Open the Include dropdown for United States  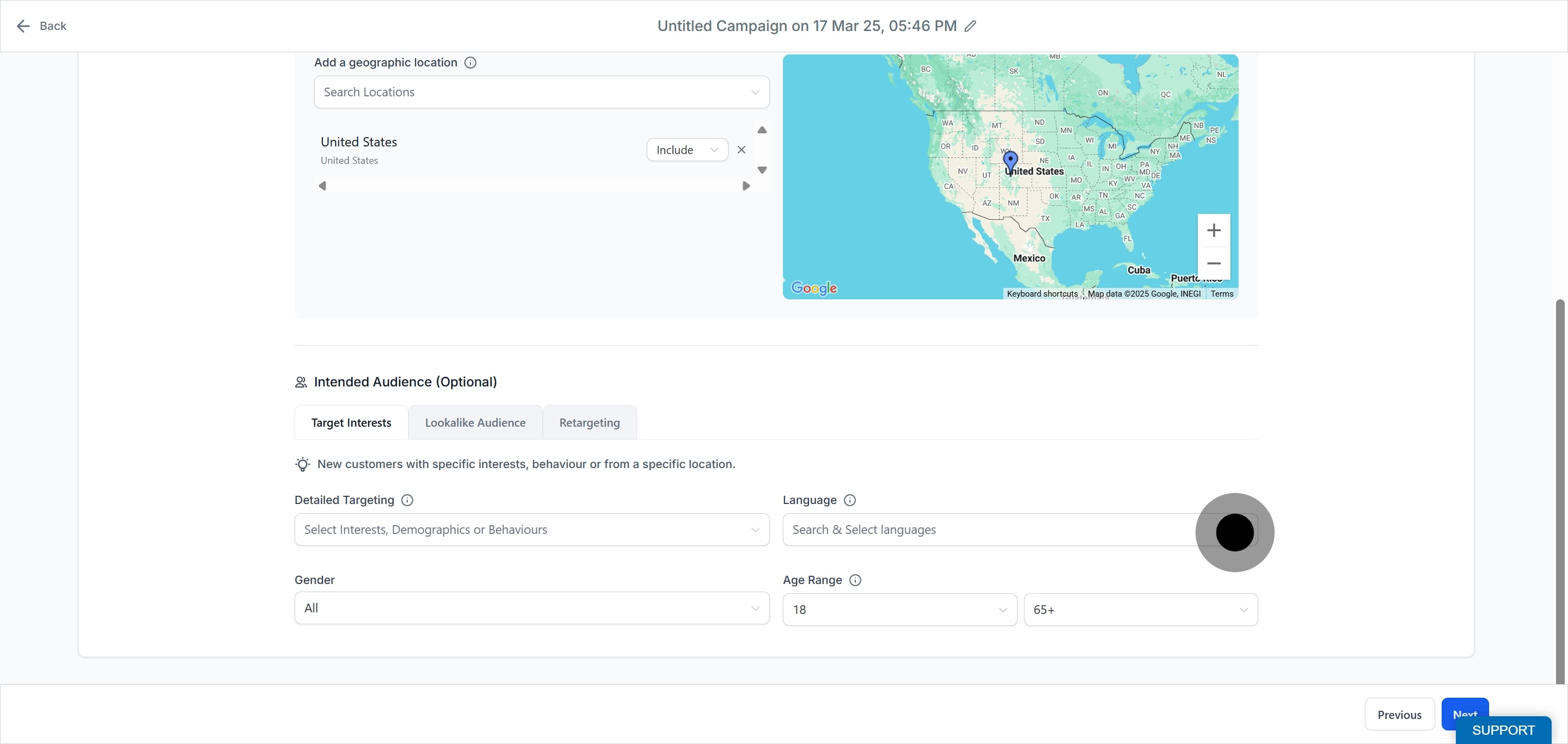[687, 150]
